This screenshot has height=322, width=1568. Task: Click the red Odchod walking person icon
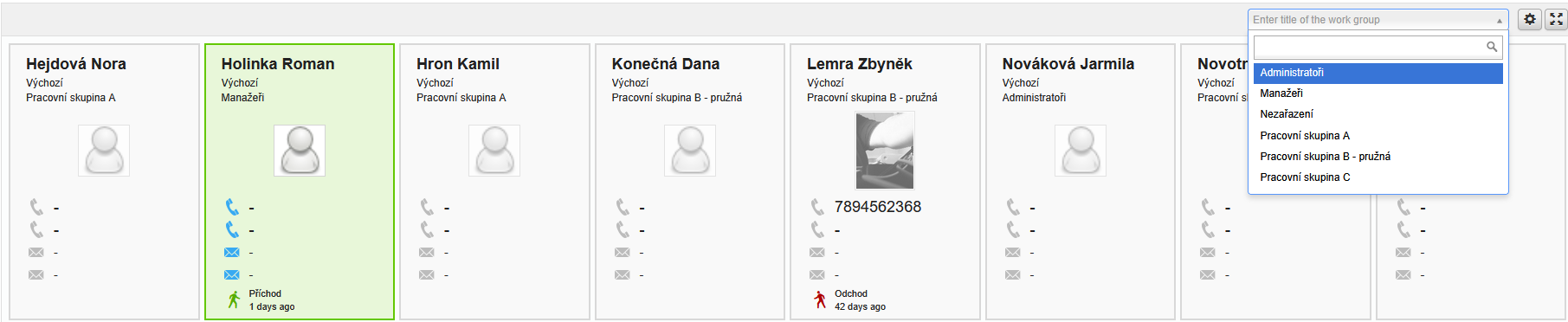tap(819, 300)
